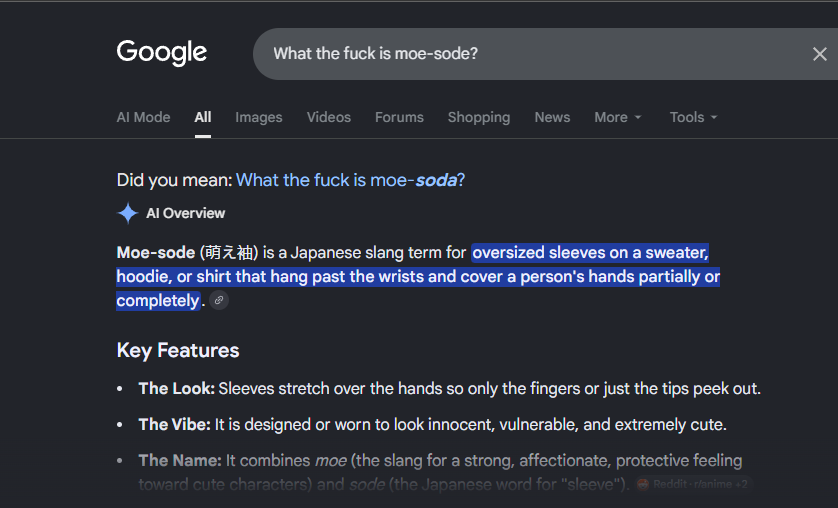This screenshot has width=838, height=508.
Task: Clear the search box with X icon
Action: 819,54
